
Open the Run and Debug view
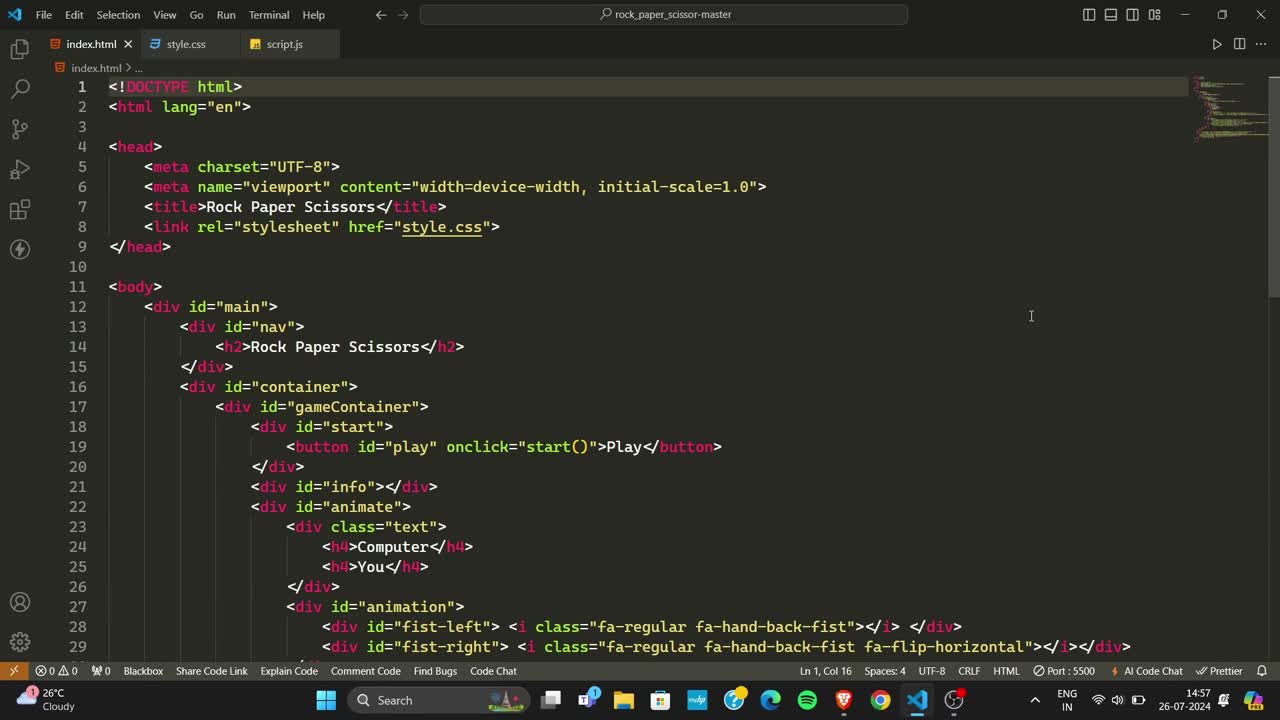click(x=20, y=169)
